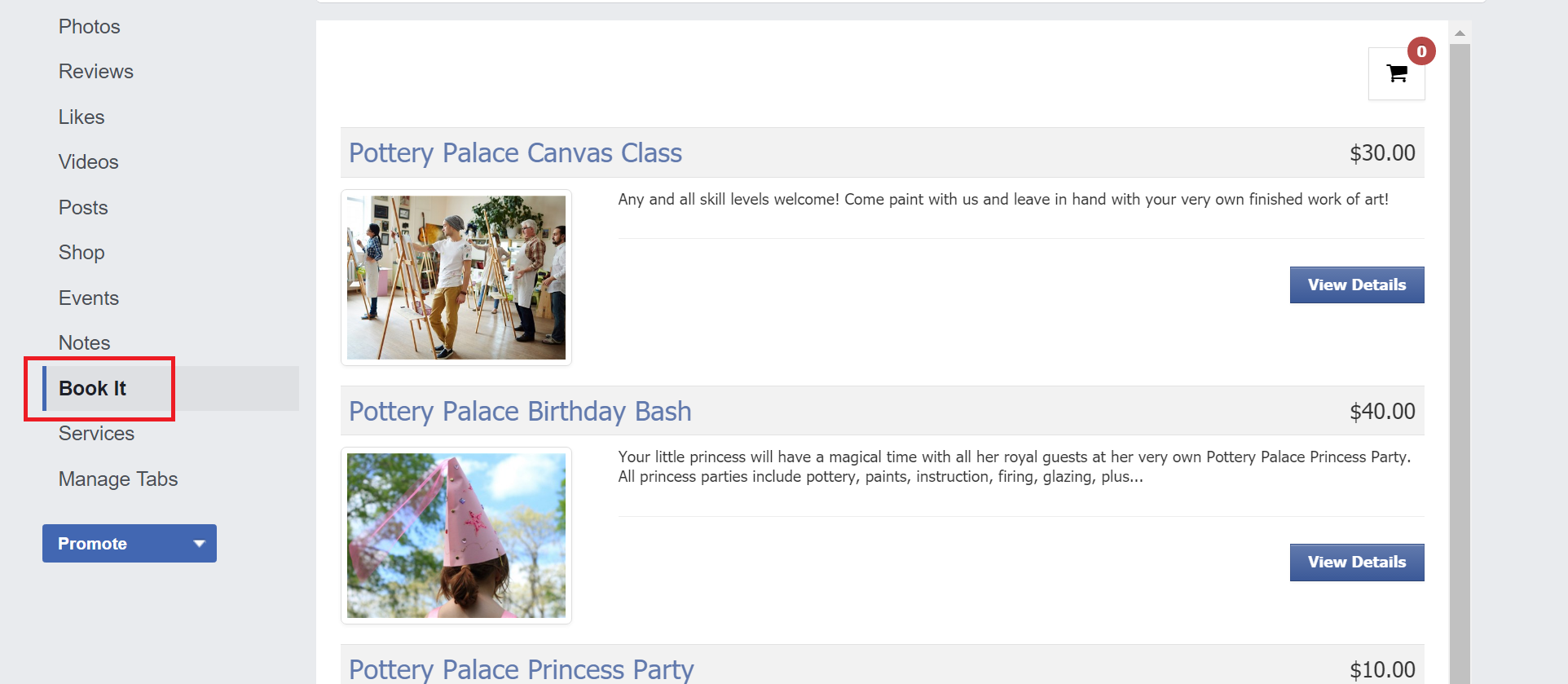
Task: Open the Videos sidebar item
Action: tap(88, 162)
